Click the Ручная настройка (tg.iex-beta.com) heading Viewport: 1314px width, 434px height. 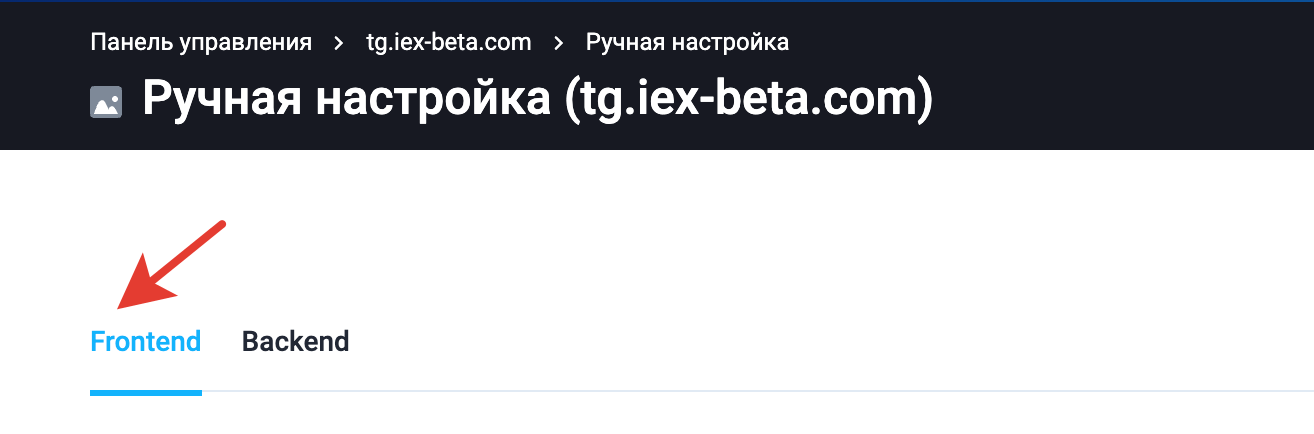[x=537, y=100]
